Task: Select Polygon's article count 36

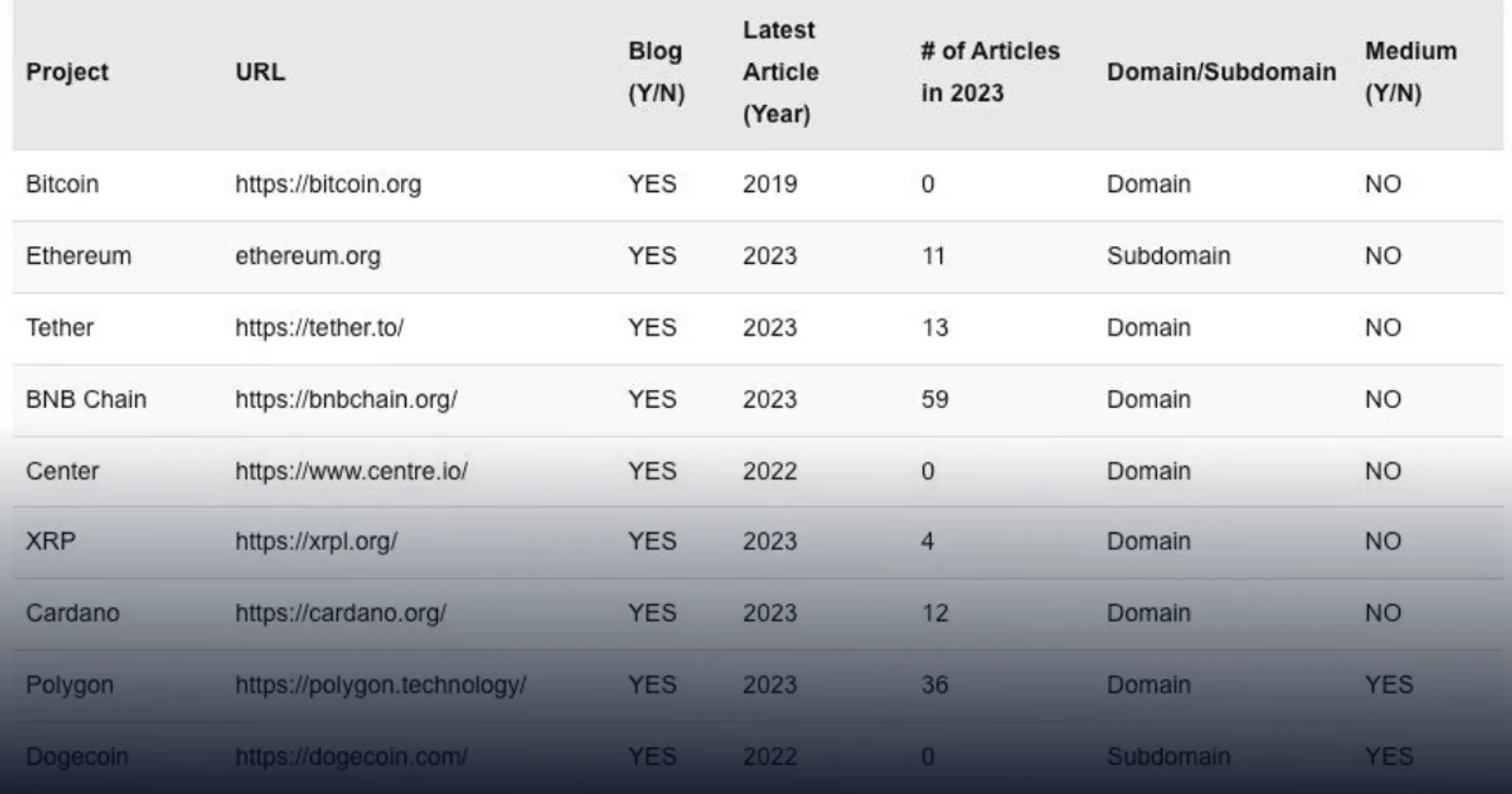Action: pos(934,685)
